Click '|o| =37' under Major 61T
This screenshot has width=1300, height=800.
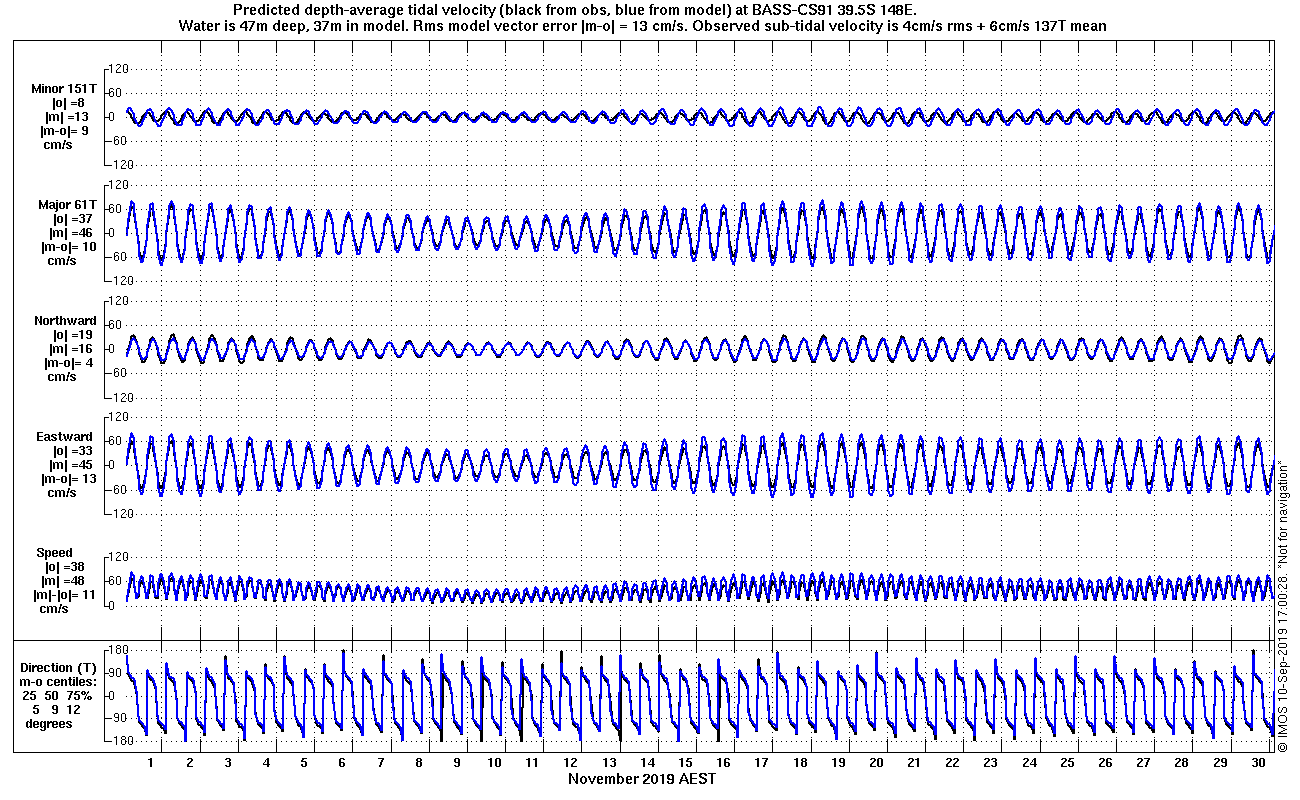[71, 219]
